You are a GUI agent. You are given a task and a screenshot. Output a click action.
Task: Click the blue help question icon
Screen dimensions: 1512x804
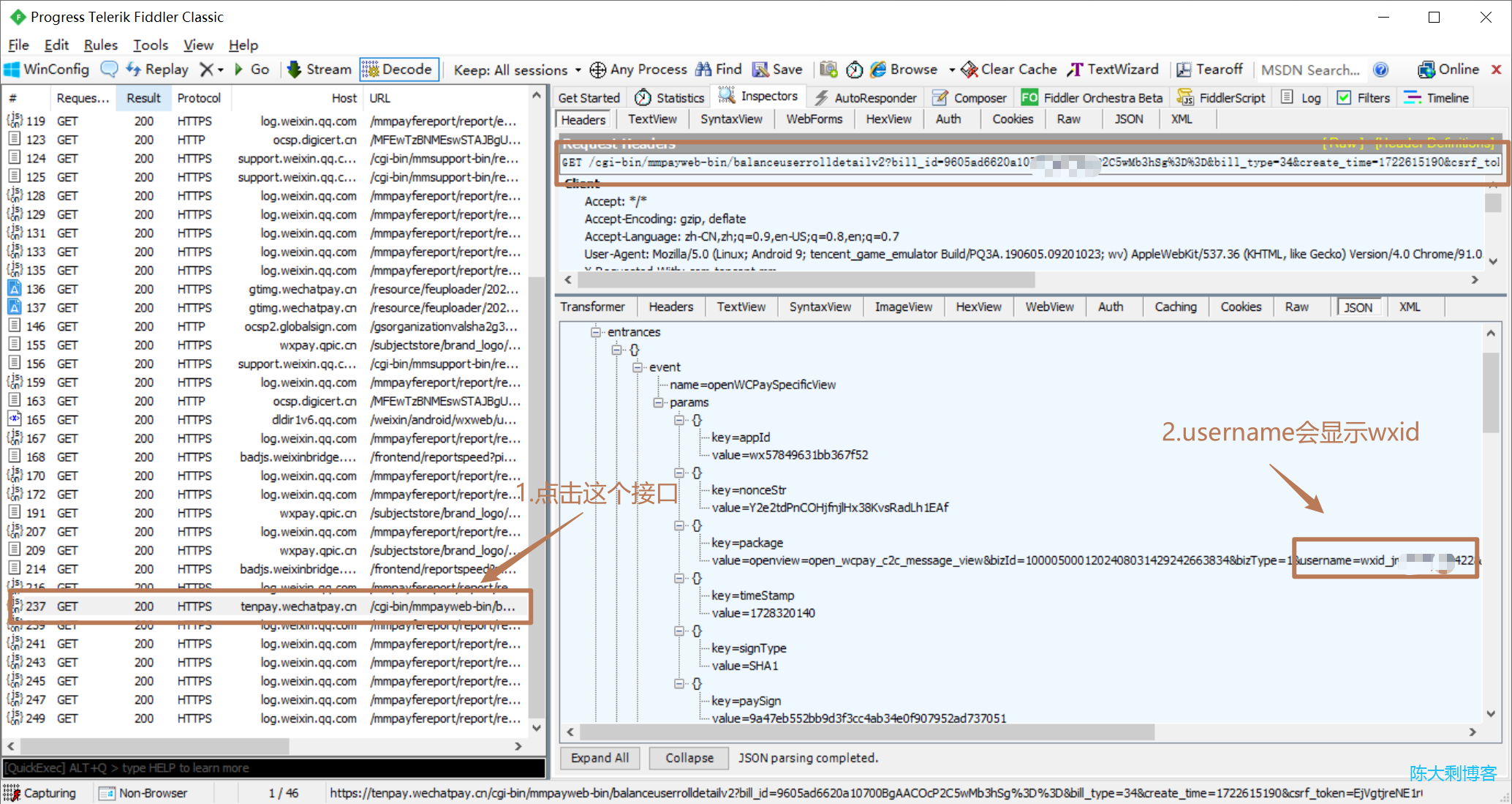pos(1380,69)
